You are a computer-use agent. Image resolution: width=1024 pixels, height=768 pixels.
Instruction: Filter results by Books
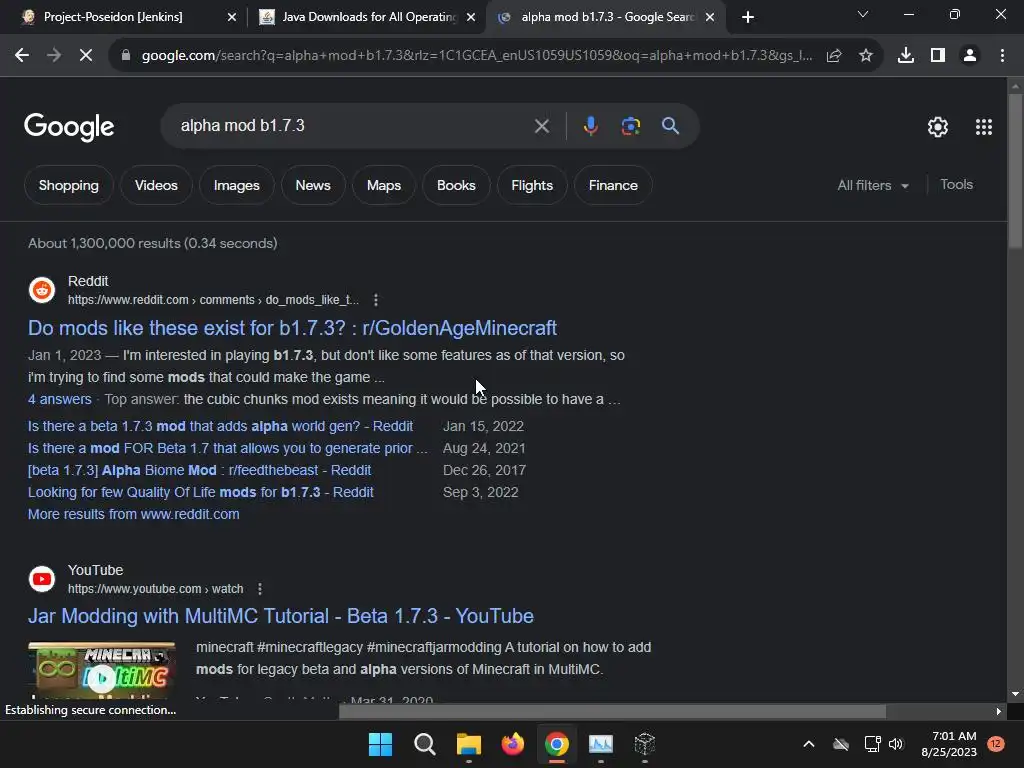tap(456, 185)
